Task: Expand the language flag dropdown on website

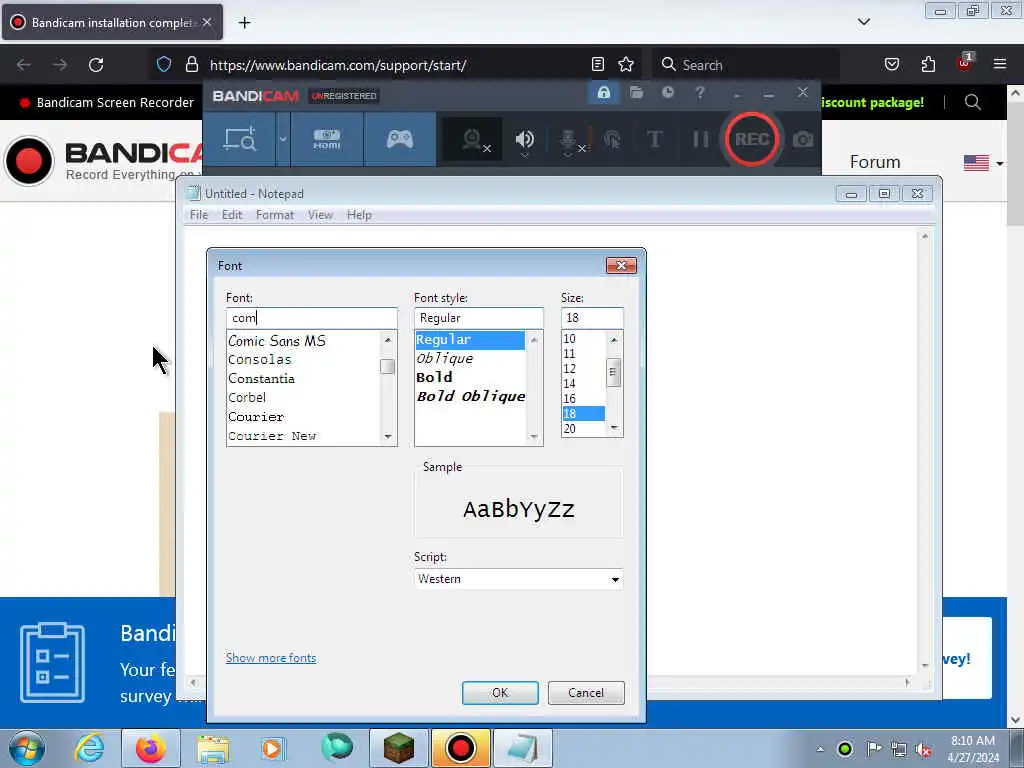Action: (984, 163)
